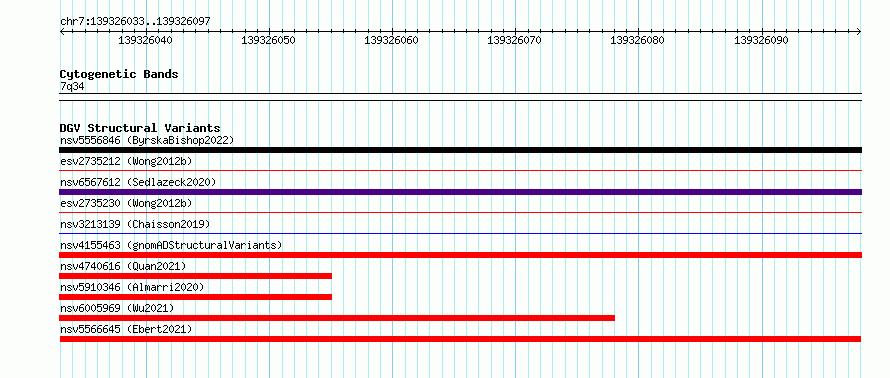Image resolution: width=890 pixels, height=378 pixels.
Task: Click ruler position 139326070
Action: point(515,40)
